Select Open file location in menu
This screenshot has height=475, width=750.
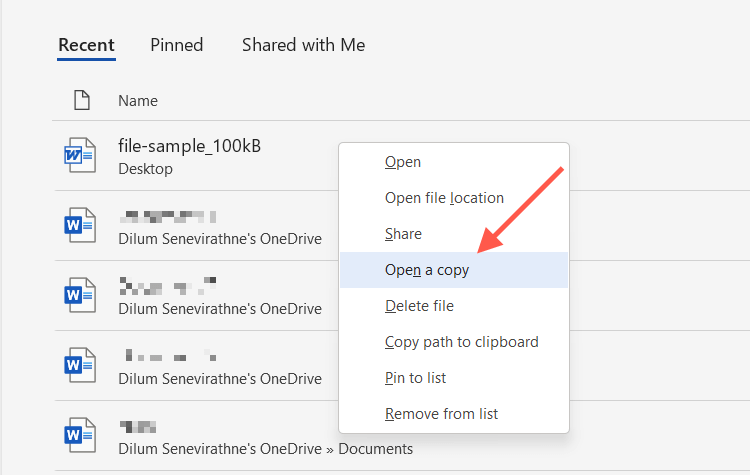(x=444, y=198)
